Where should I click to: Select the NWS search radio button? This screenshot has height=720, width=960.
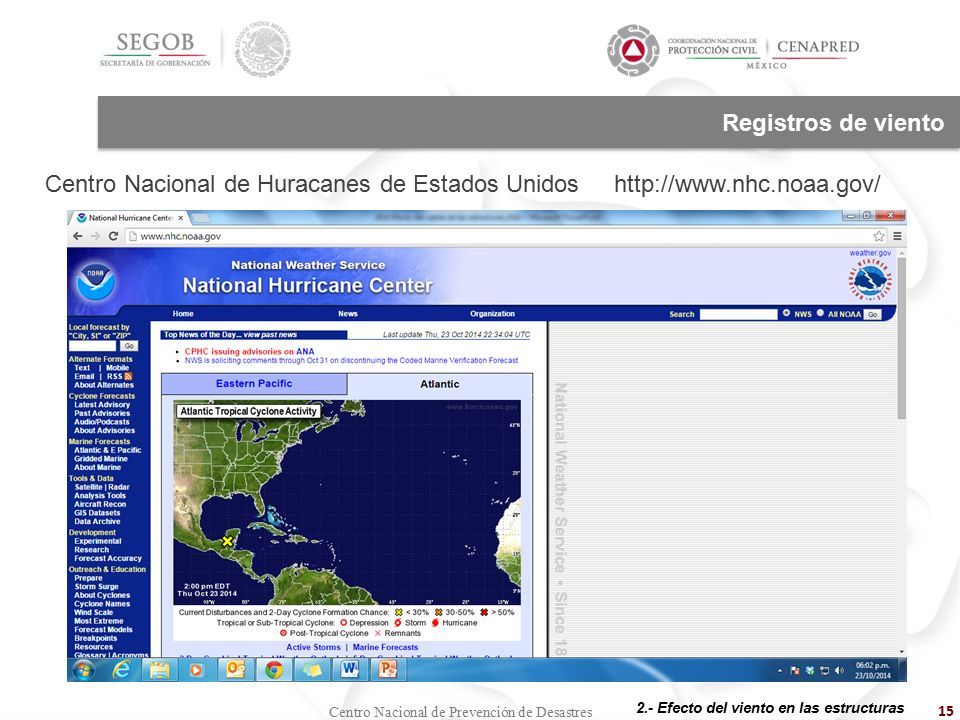point(786,313)
